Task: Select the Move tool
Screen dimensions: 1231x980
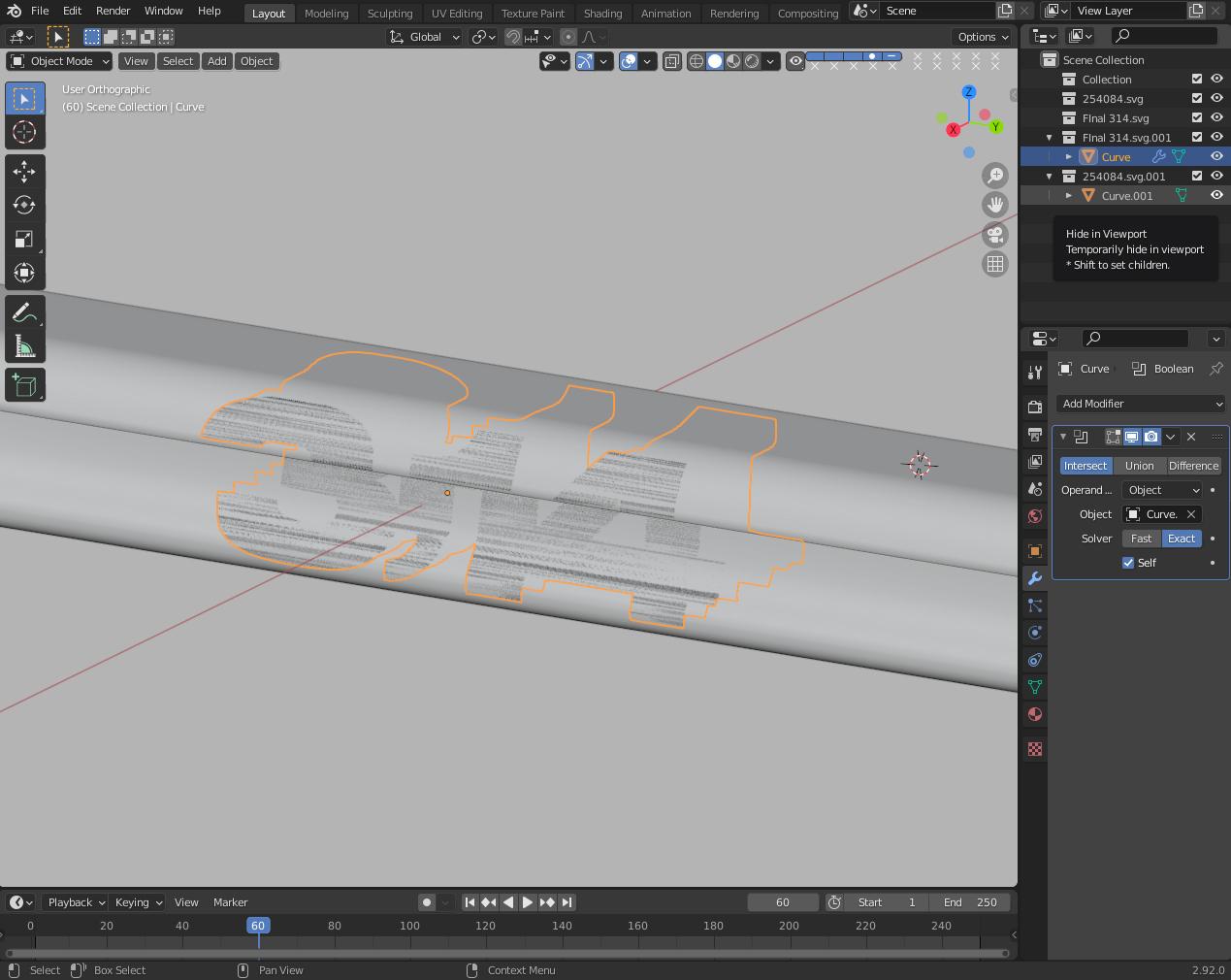Action: point(24,172)
